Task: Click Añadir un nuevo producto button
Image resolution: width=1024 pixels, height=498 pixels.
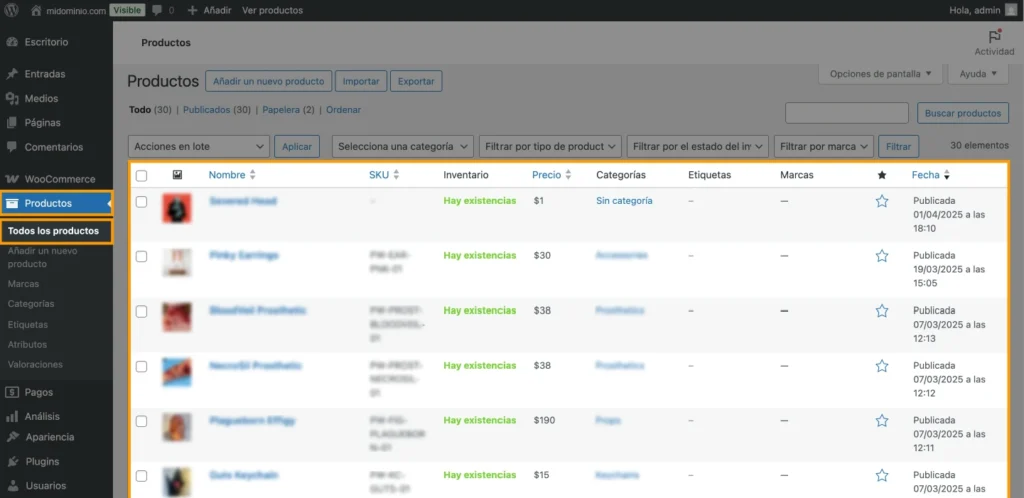Action: (268, 82)
